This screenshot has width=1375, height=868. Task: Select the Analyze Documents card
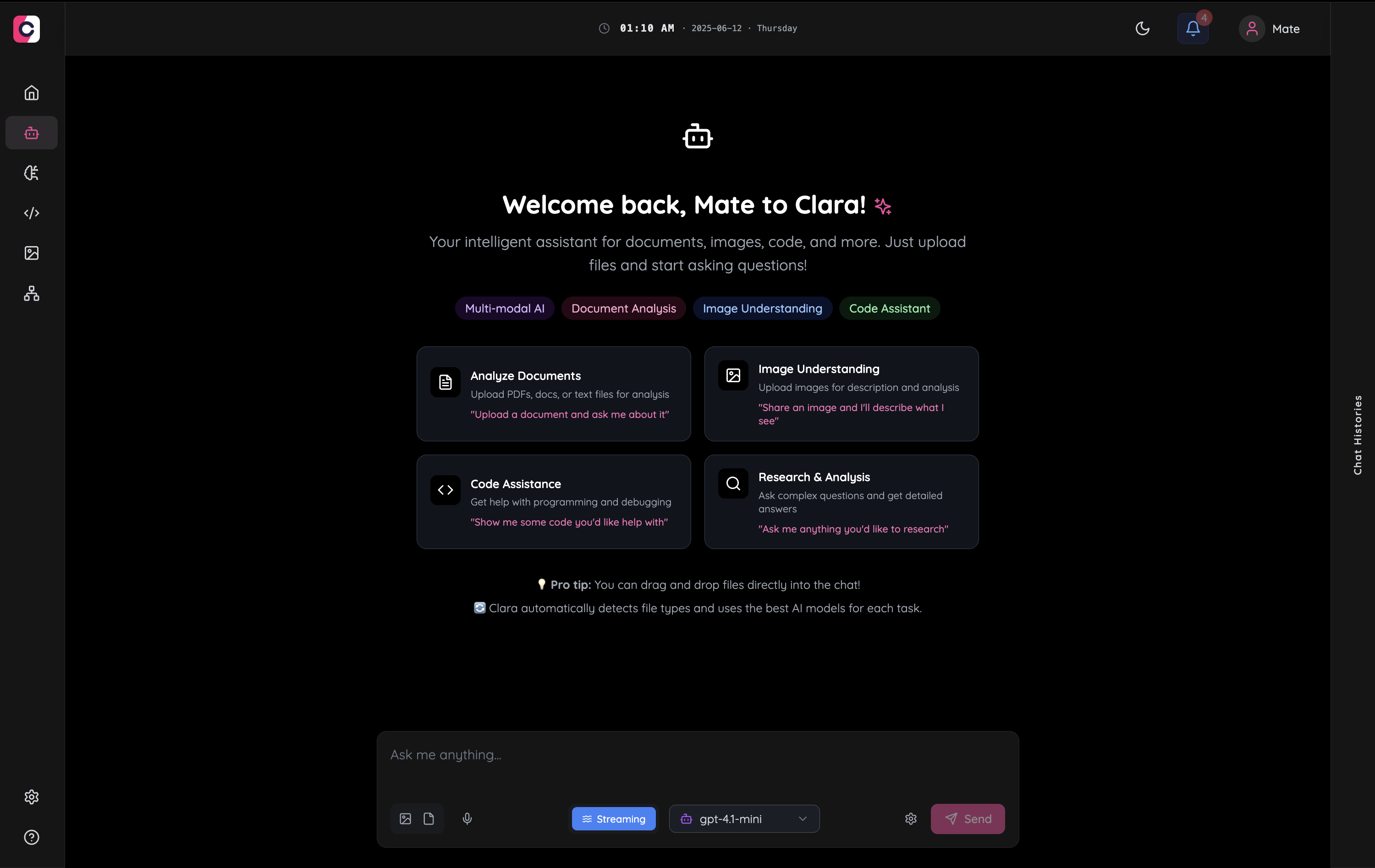point(553,394)
